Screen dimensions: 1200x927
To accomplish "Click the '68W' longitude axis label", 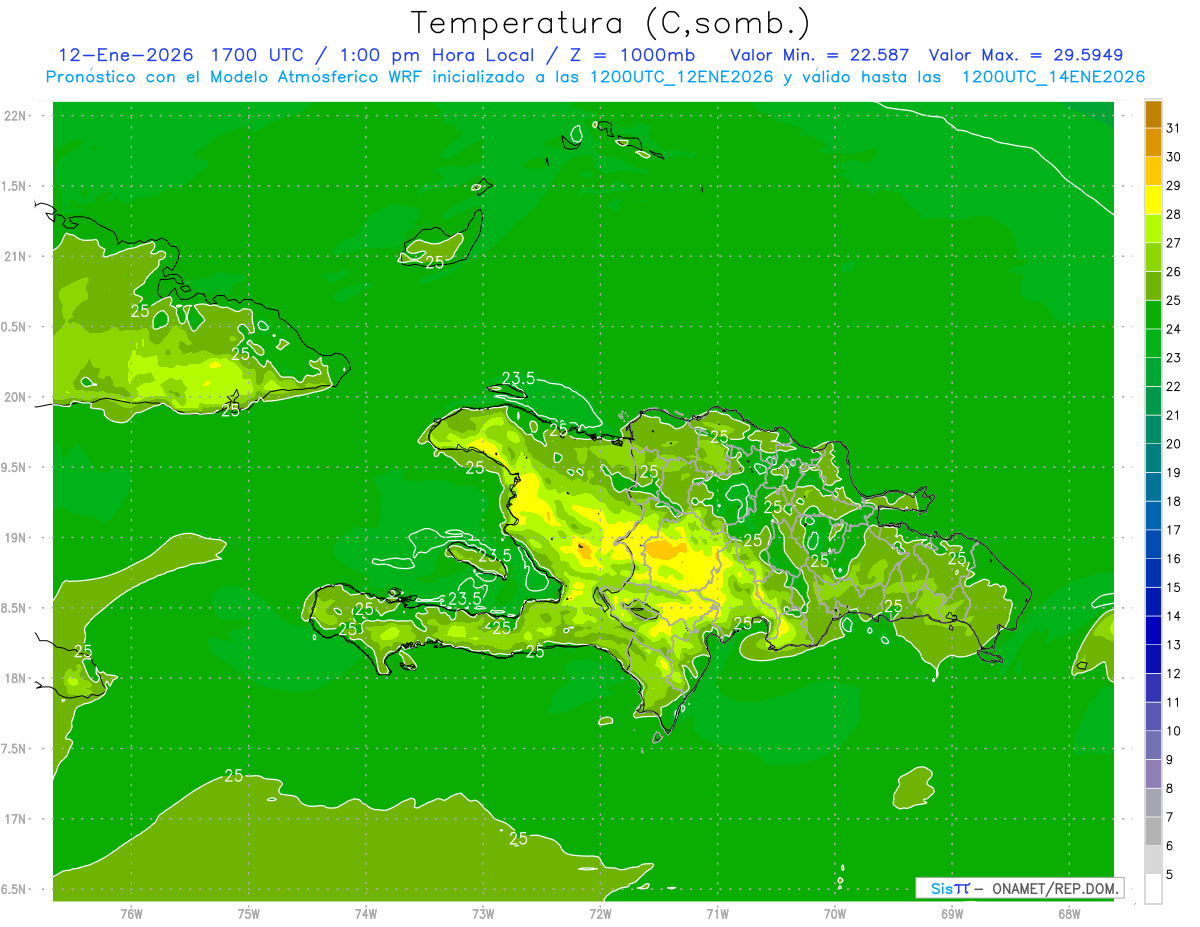I will tap(1069, 913).
